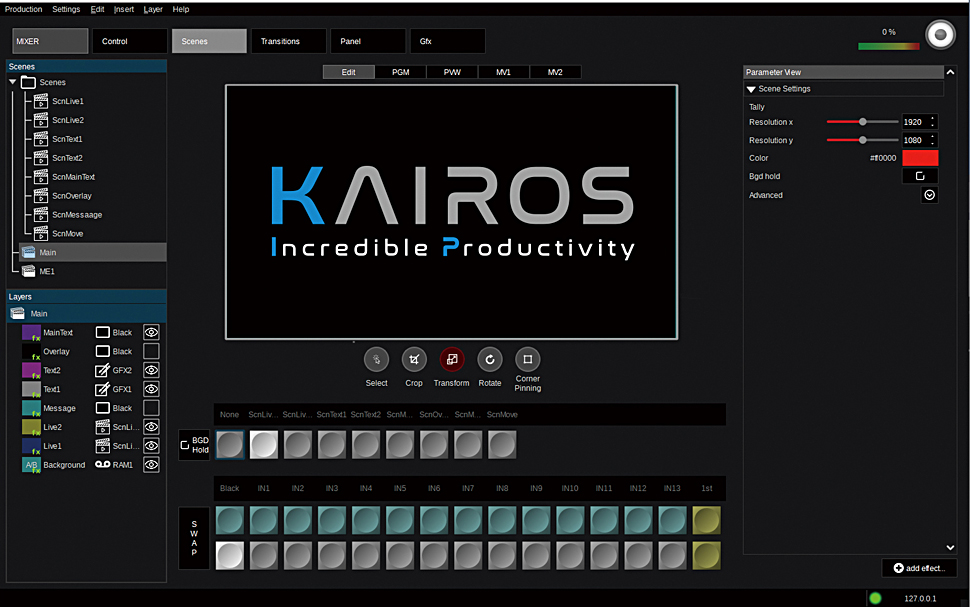Click the Text2 layer color thumbnail
This screenshot has width=970, height=607.
click(32, 370)
